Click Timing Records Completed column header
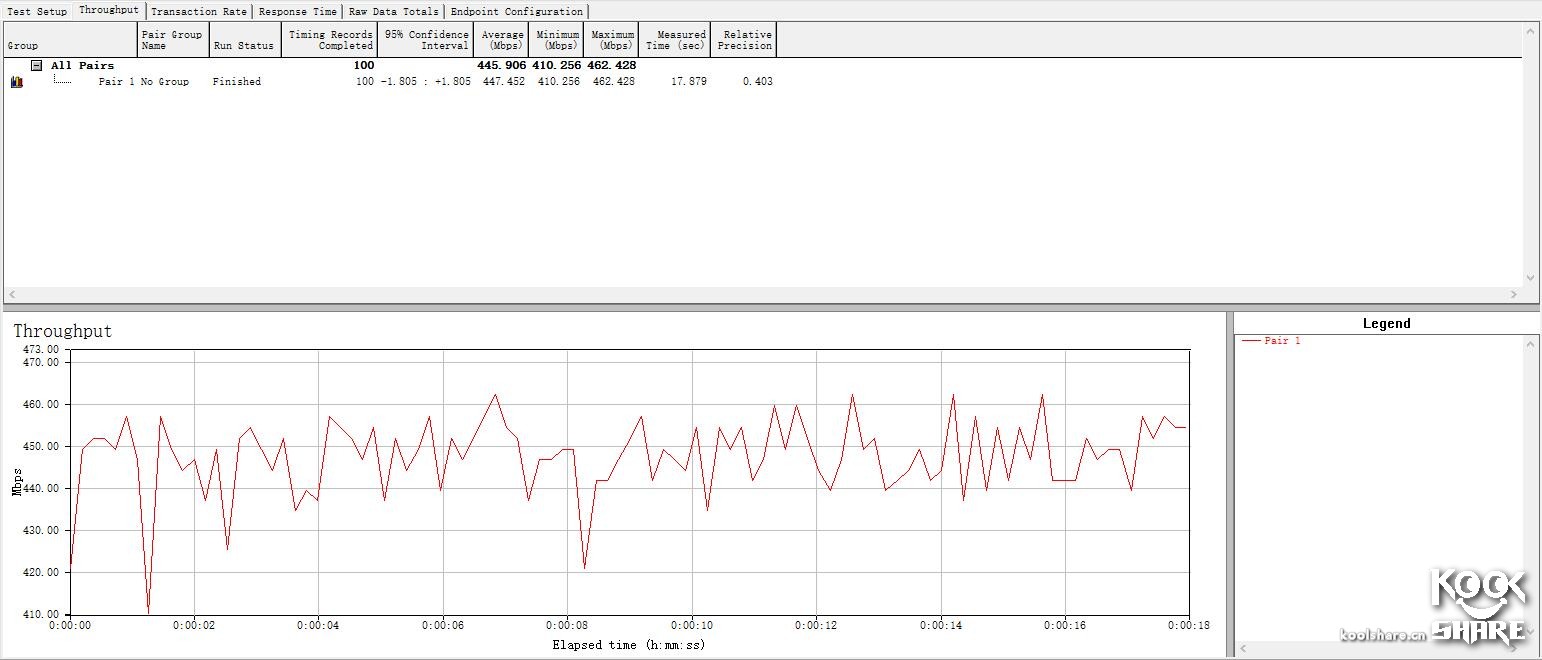The width and height of the screenshot is (1542, 660). point(330,40)
